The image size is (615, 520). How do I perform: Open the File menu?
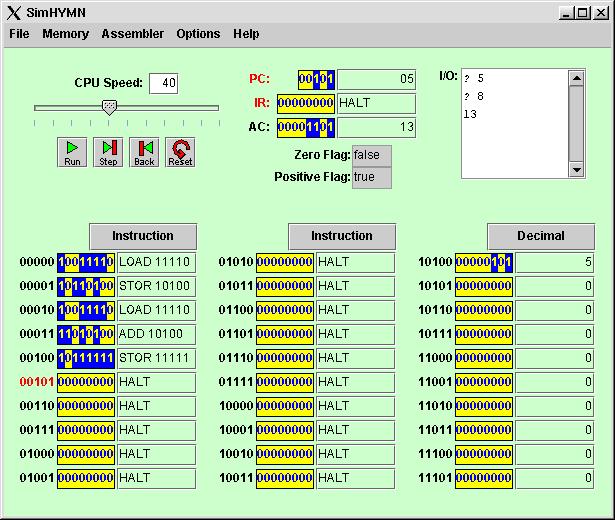(19, 34)
